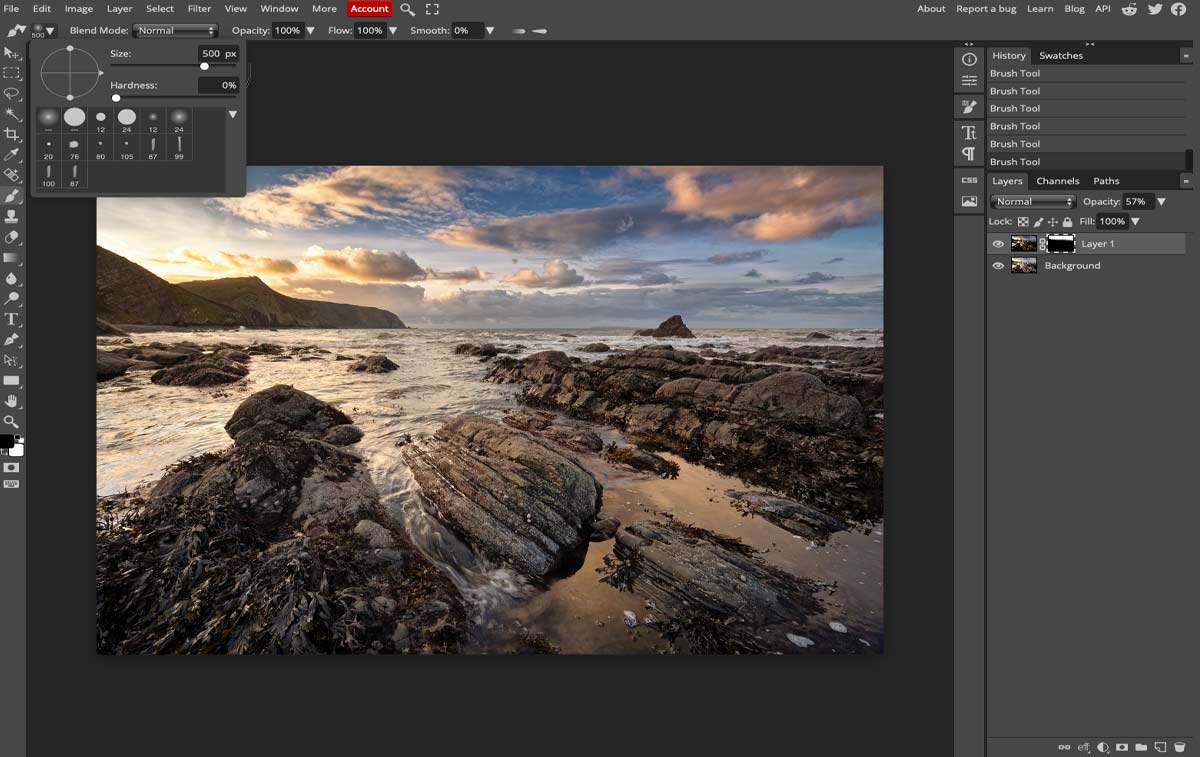Viewport: 1200px width, 757px height.
Task: Toggle the lock all padlock icon
Action: click(1067, 222)
